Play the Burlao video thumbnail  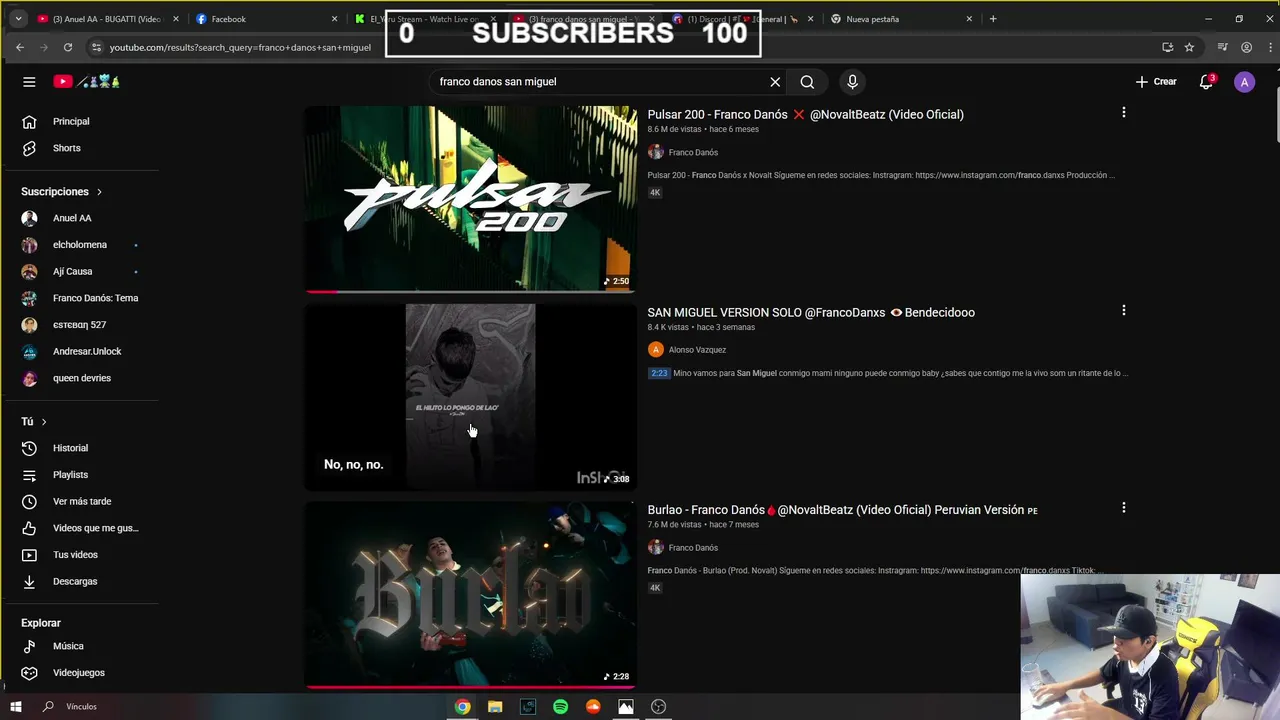click(x=471, y=595)
